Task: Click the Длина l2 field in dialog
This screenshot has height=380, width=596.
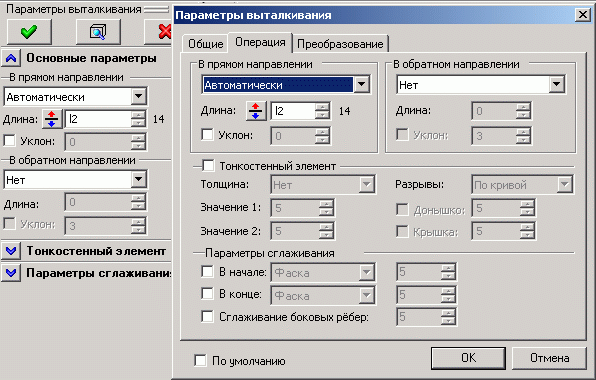Action: [293, 111]
